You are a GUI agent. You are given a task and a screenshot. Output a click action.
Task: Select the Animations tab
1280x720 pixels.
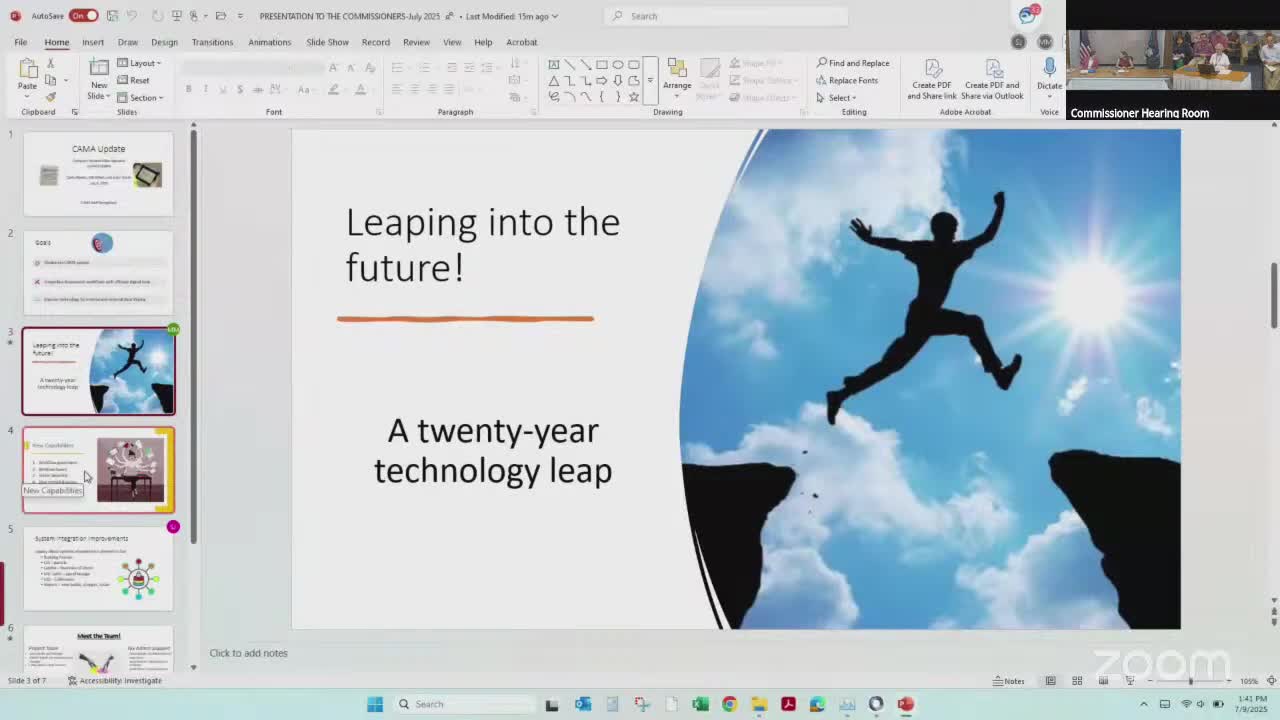270,42
